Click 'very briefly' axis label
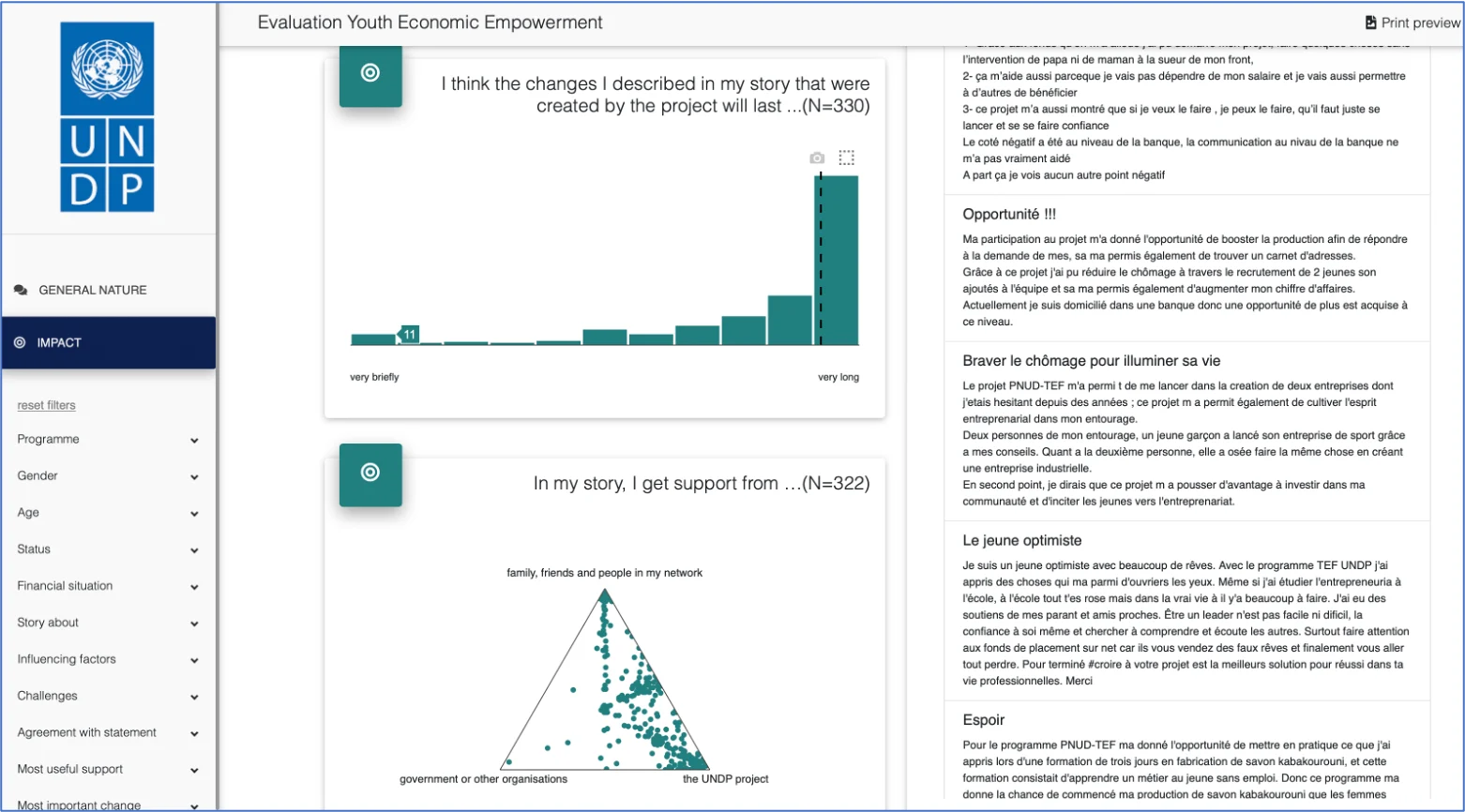 point(374,377)
